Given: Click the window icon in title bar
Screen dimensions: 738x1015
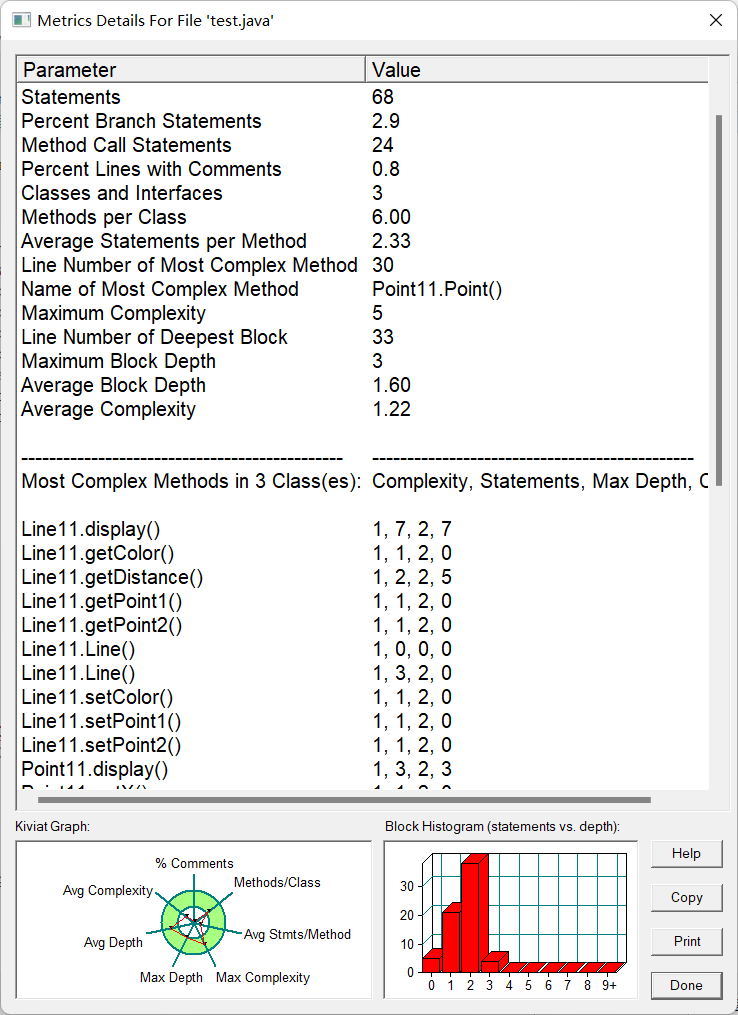Looking at the screenshot, I should pyautogui.click(x=21, y=20).
